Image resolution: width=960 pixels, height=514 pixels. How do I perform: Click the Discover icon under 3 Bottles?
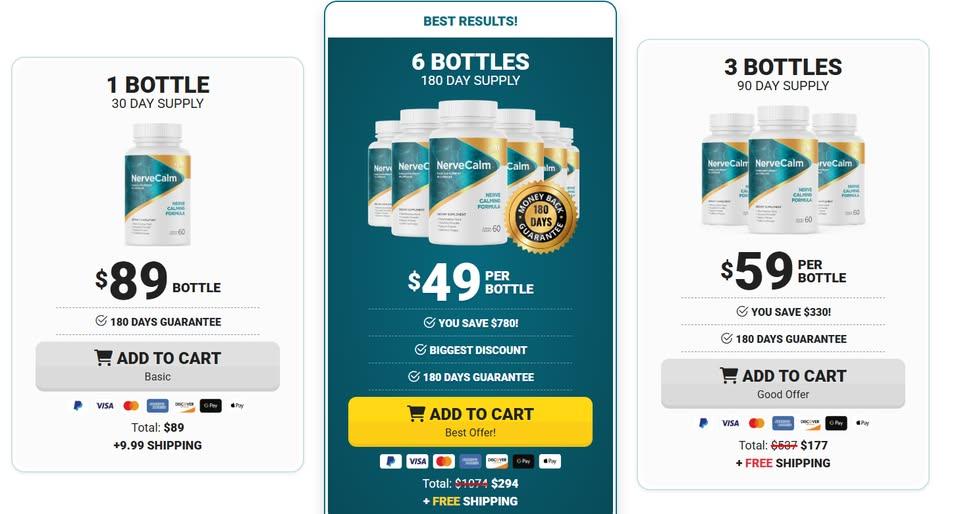pyautogui.click(x=809, y=423)
